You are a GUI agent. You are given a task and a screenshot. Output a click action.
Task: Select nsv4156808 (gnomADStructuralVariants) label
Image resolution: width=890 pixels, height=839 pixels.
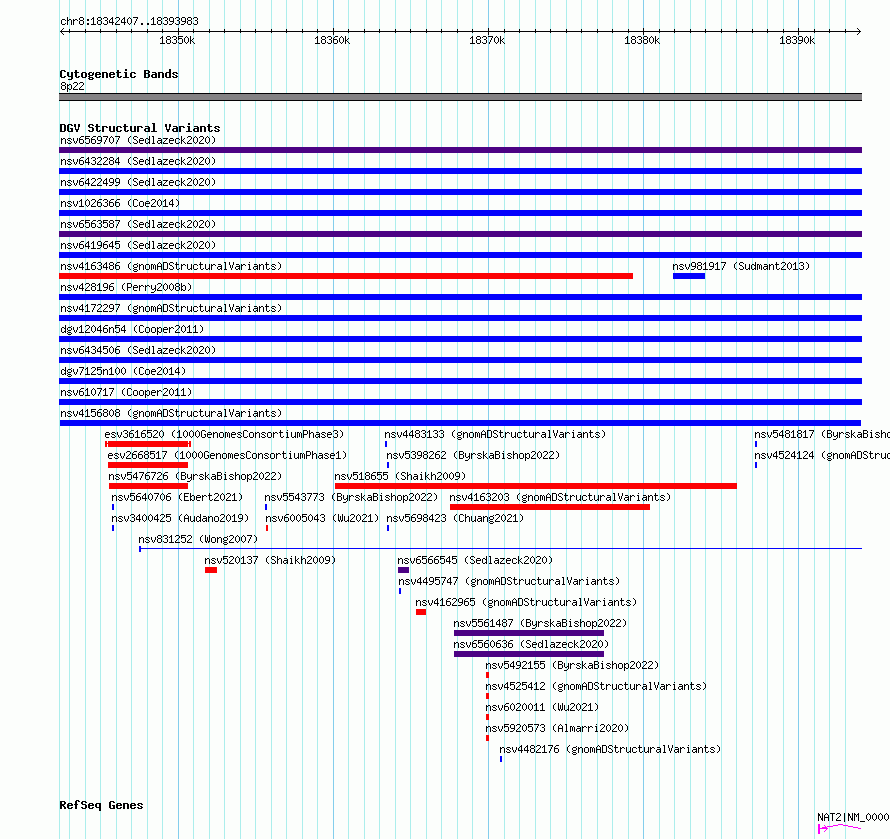coord(171,413)
